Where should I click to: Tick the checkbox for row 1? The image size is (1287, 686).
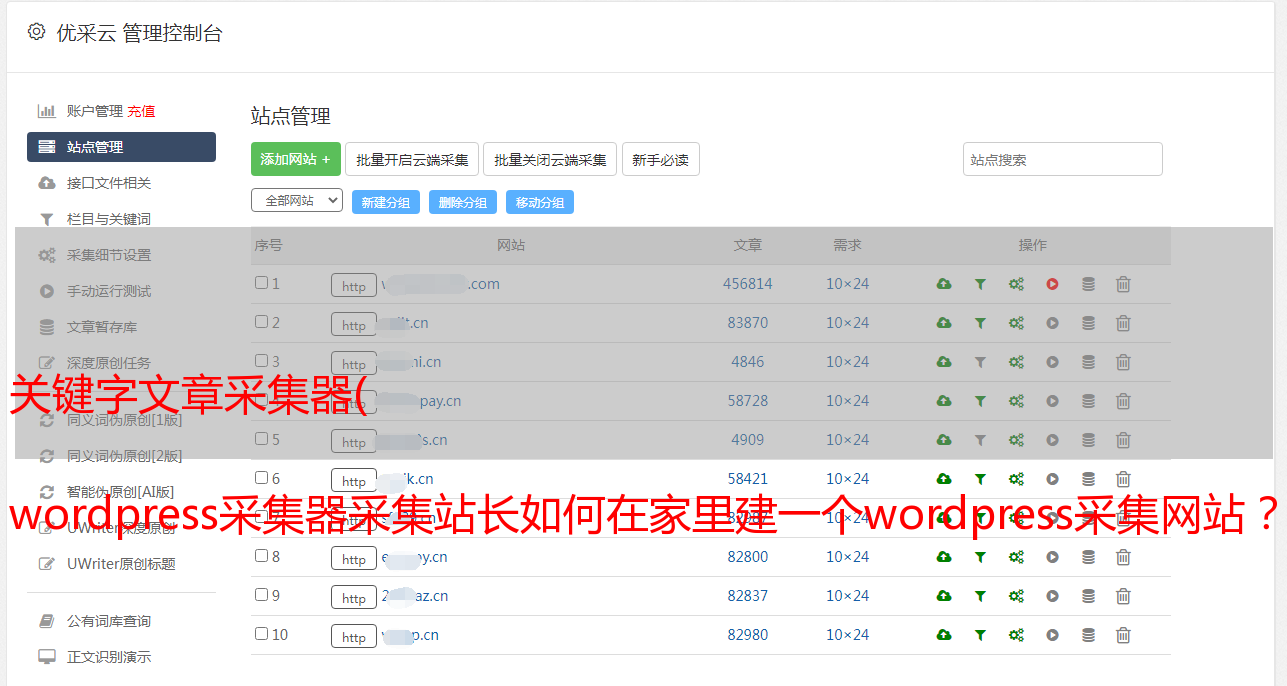coord(261,283)
